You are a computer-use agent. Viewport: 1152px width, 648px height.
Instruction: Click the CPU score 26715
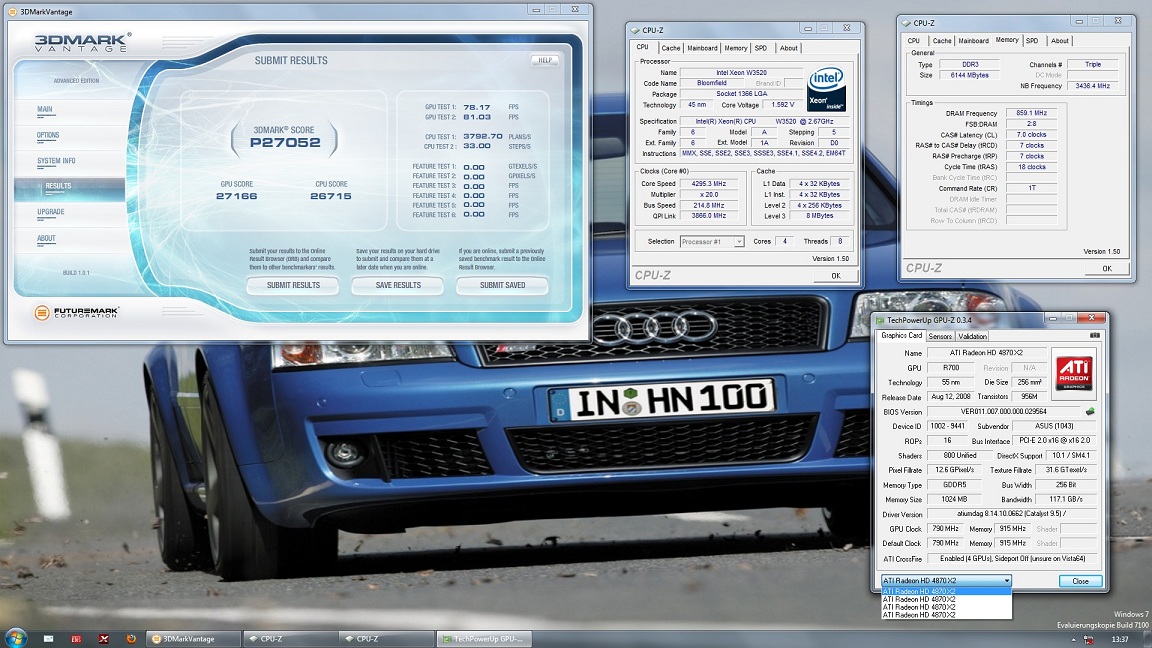point(331,196)
